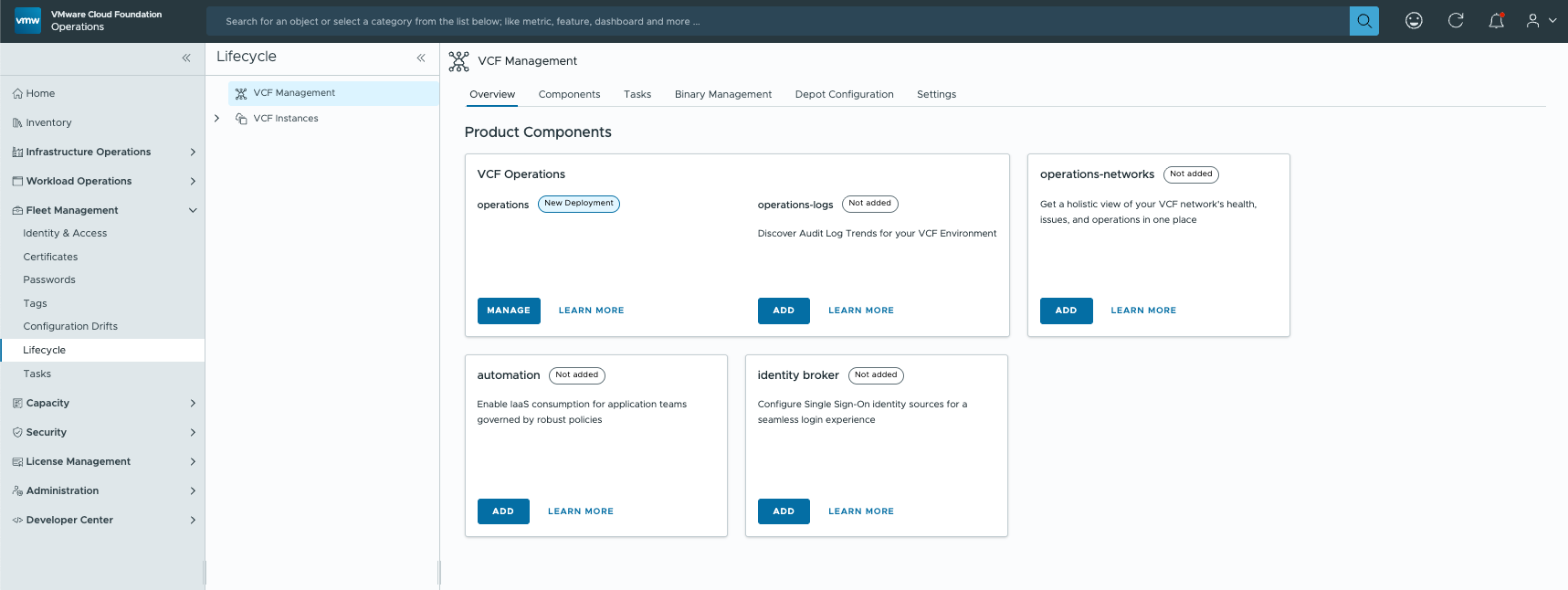Click the Developer Center code icon

coord(17,520)
